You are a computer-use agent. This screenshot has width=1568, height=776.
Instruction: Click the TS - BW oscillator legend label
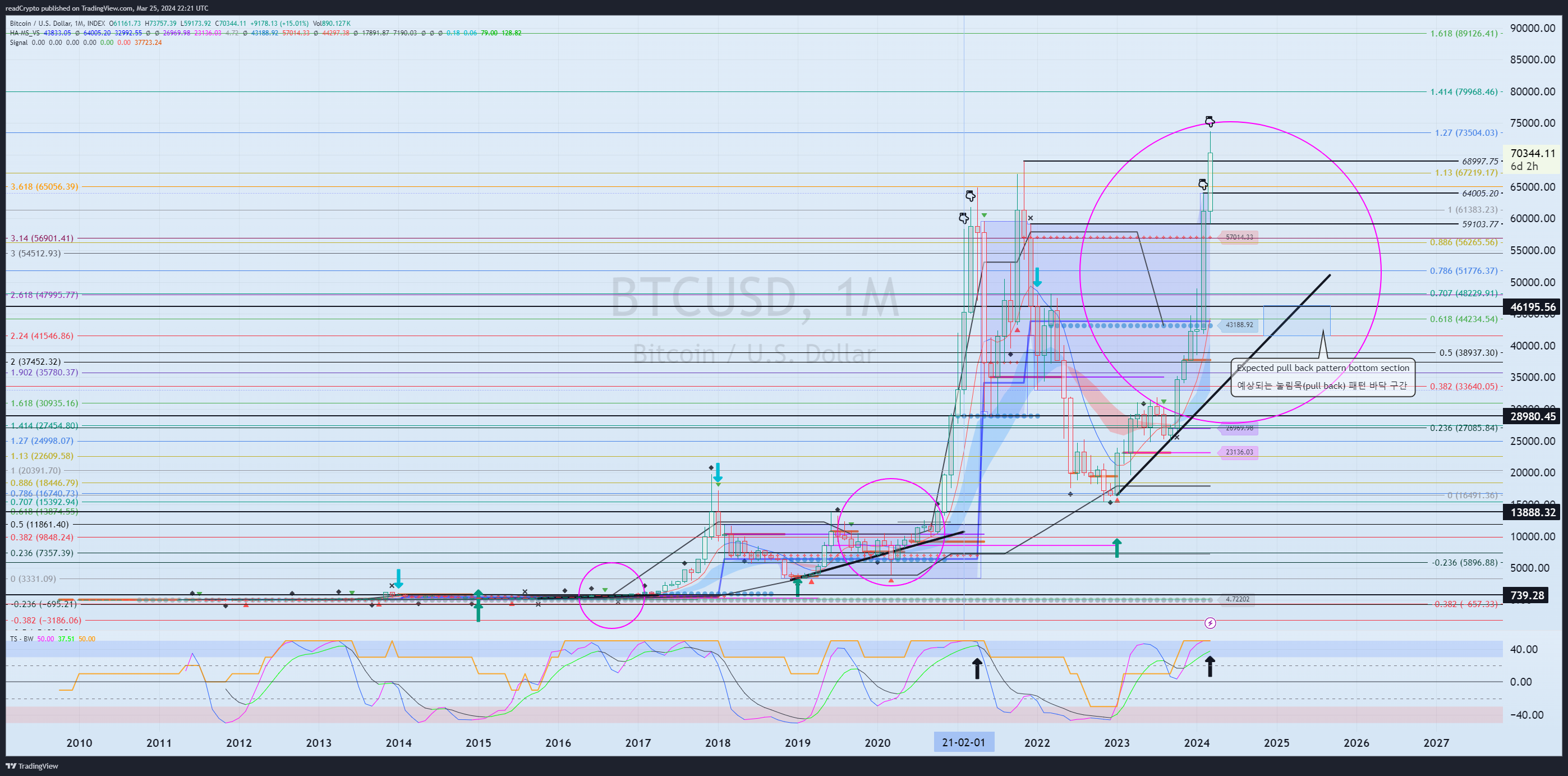pyautogui.click(x=21, y=639)
